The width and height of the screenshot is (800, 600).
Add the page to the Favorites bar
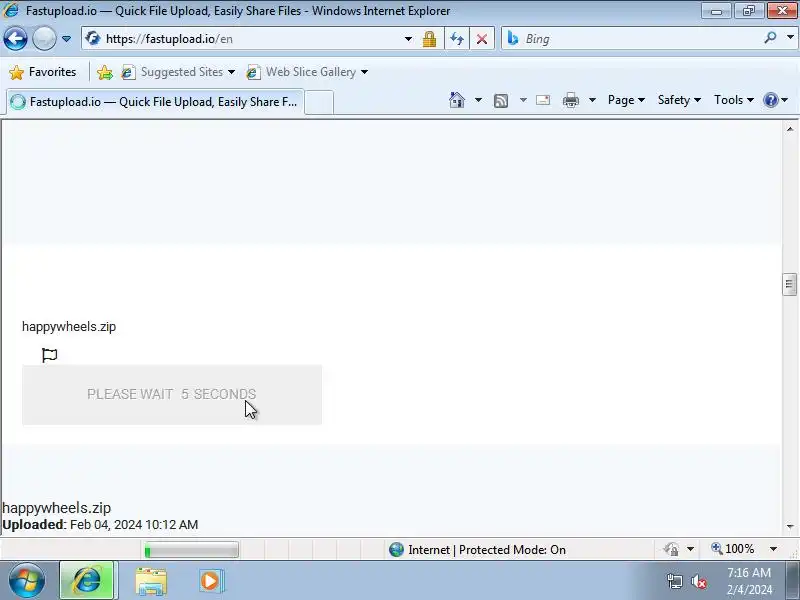click(x=105, y=72)
